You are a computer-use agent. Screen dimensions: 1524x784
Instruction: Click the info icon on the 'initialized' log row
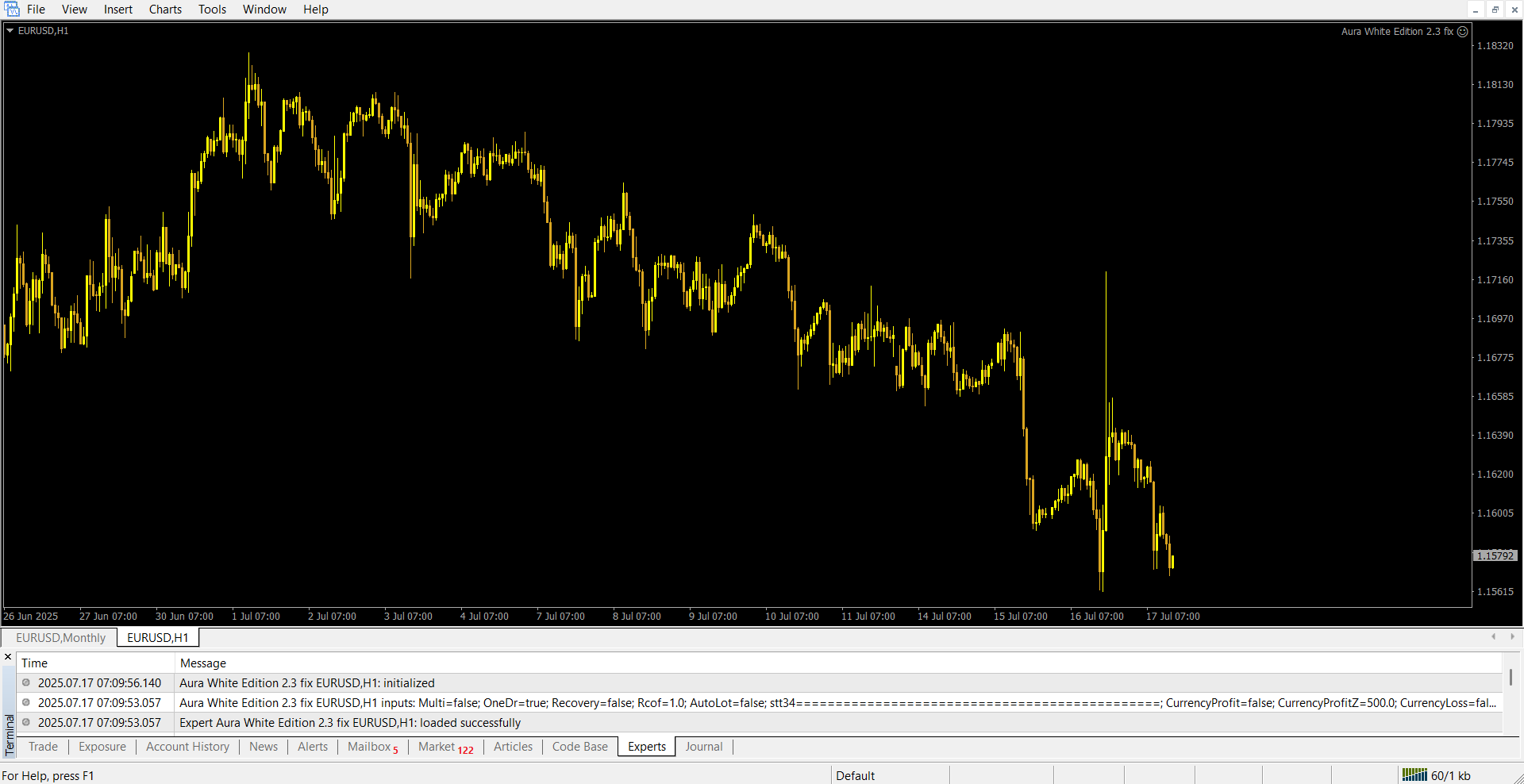pos(26,682)
